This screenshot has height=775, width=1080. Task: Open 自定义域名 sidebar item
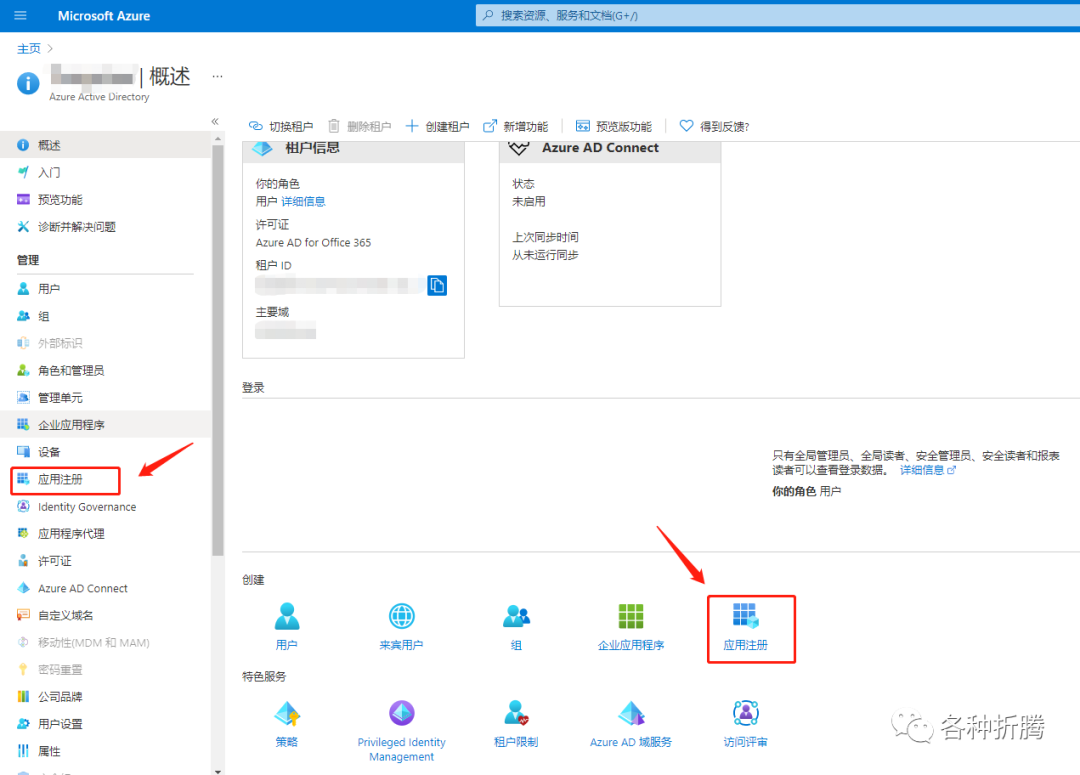pyautogui.click(x=105, y=615)
